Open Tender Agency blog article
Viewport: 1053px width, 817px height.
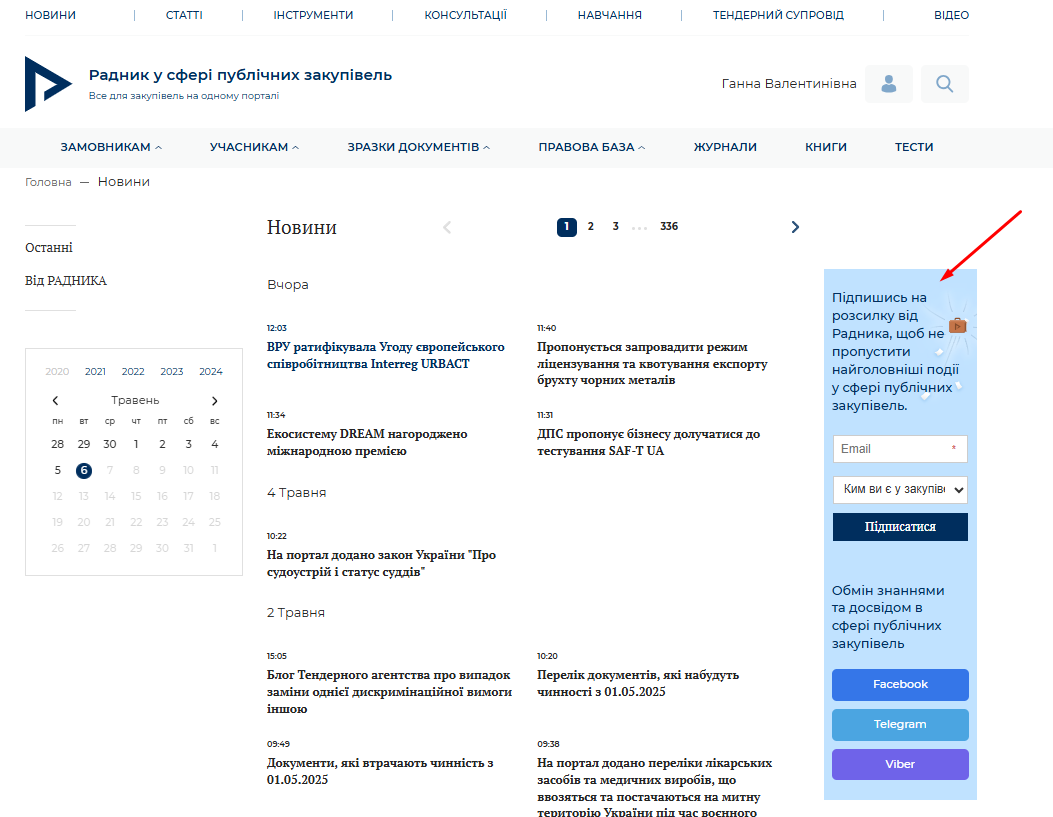click(x=390, y=691)
